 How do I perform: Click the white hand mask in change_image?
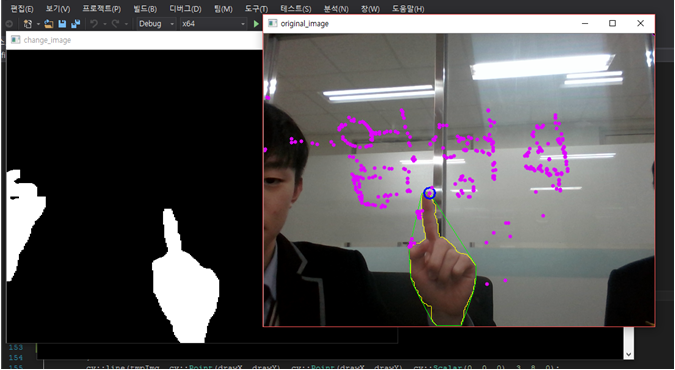185,276
